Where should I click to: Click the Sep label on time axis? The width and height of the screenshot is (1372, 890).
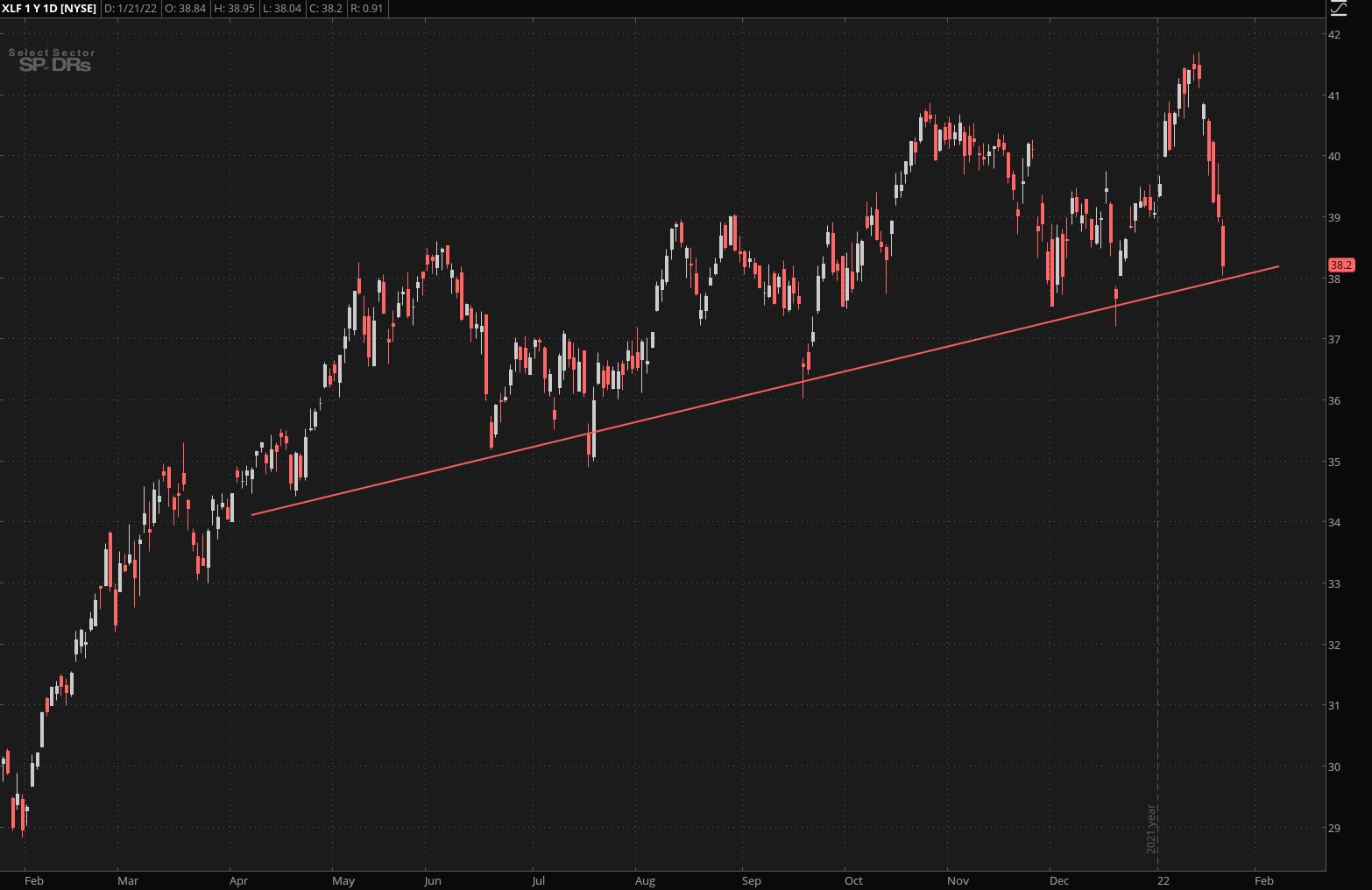[751, 880]
